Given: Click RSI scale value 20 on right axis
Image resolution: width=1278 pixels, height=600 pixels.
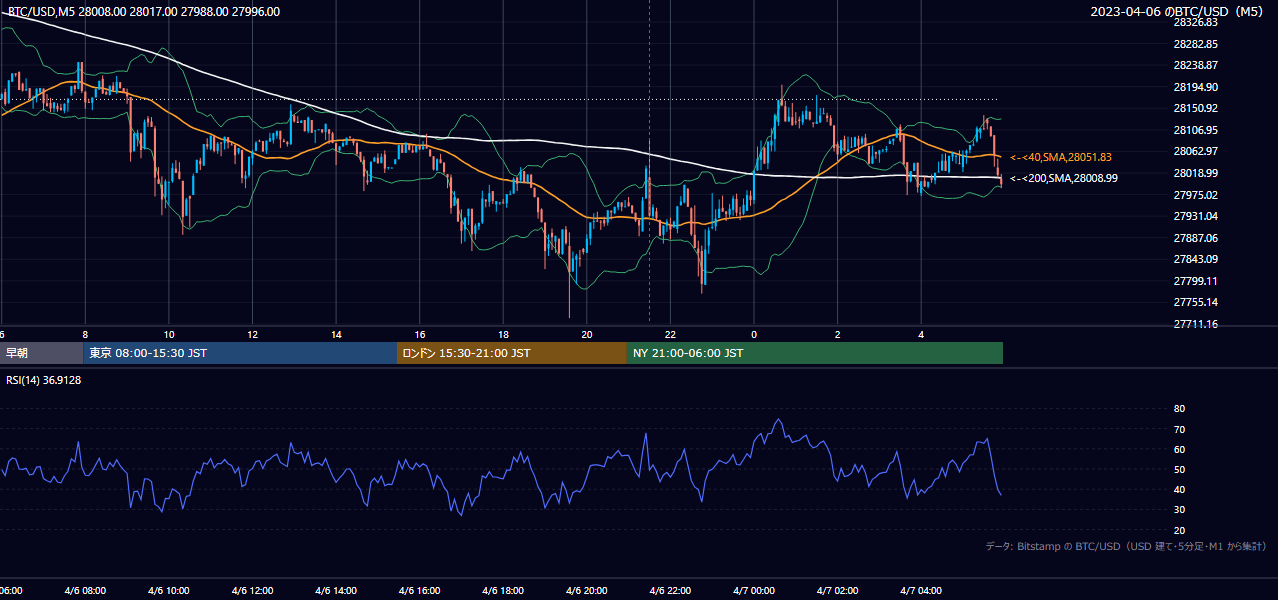Looking at the screenshot, I should click(1179, 530).
